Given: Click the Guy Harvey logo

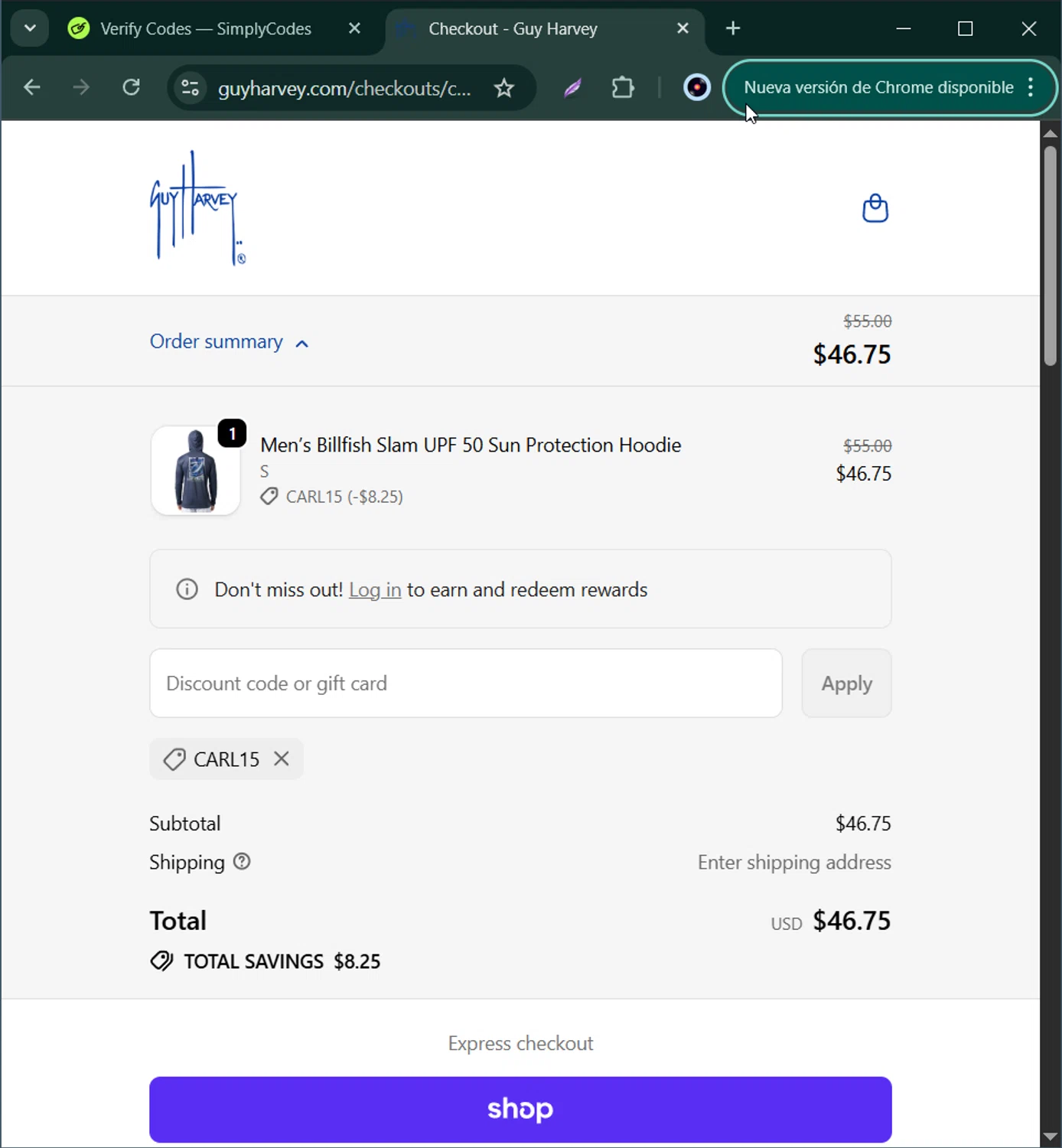Looking at the screenshot, I should 197,208.
